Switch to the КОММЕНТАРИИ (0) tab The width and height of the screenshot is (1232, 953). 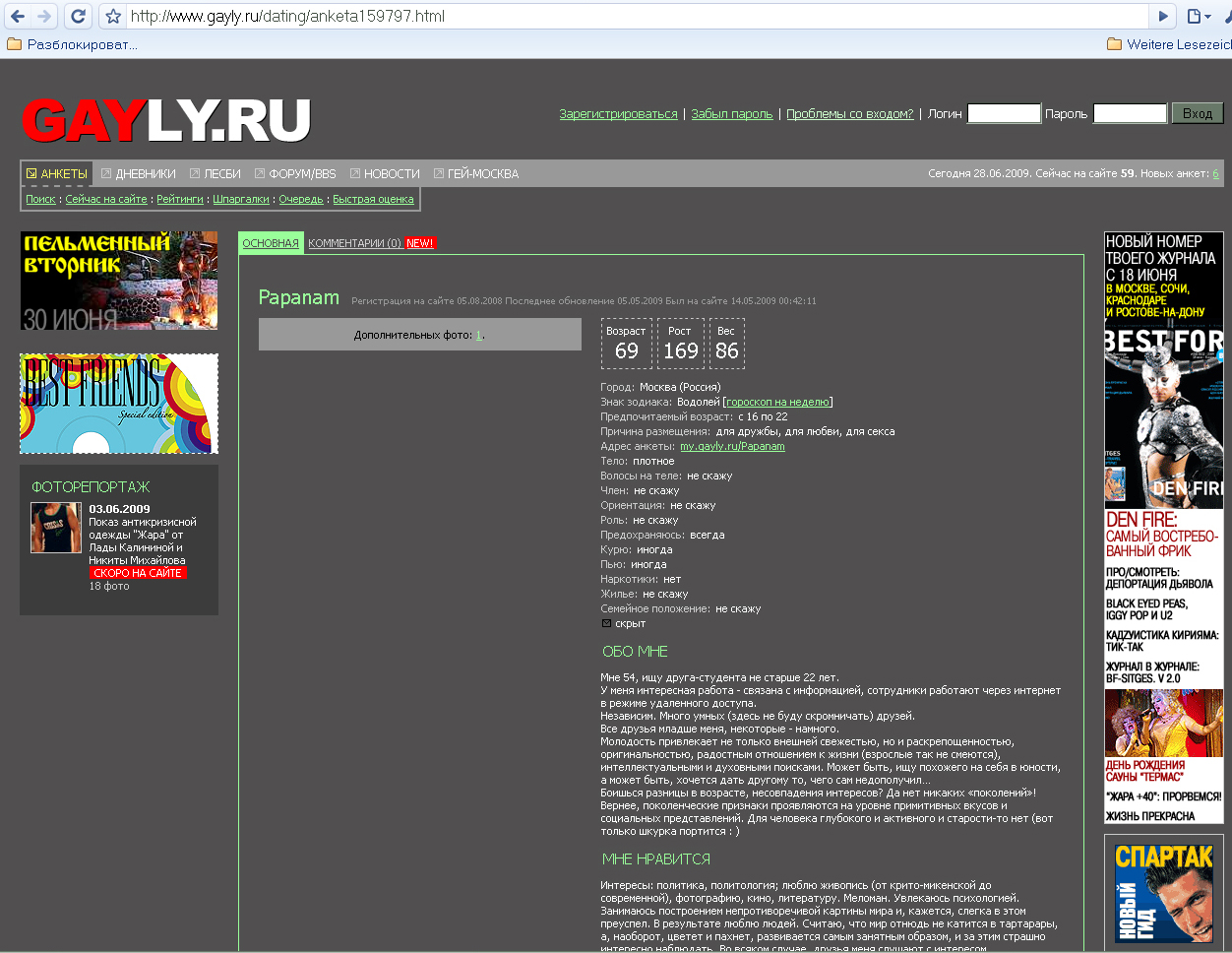pyautogui.click(x=354, y=243)
